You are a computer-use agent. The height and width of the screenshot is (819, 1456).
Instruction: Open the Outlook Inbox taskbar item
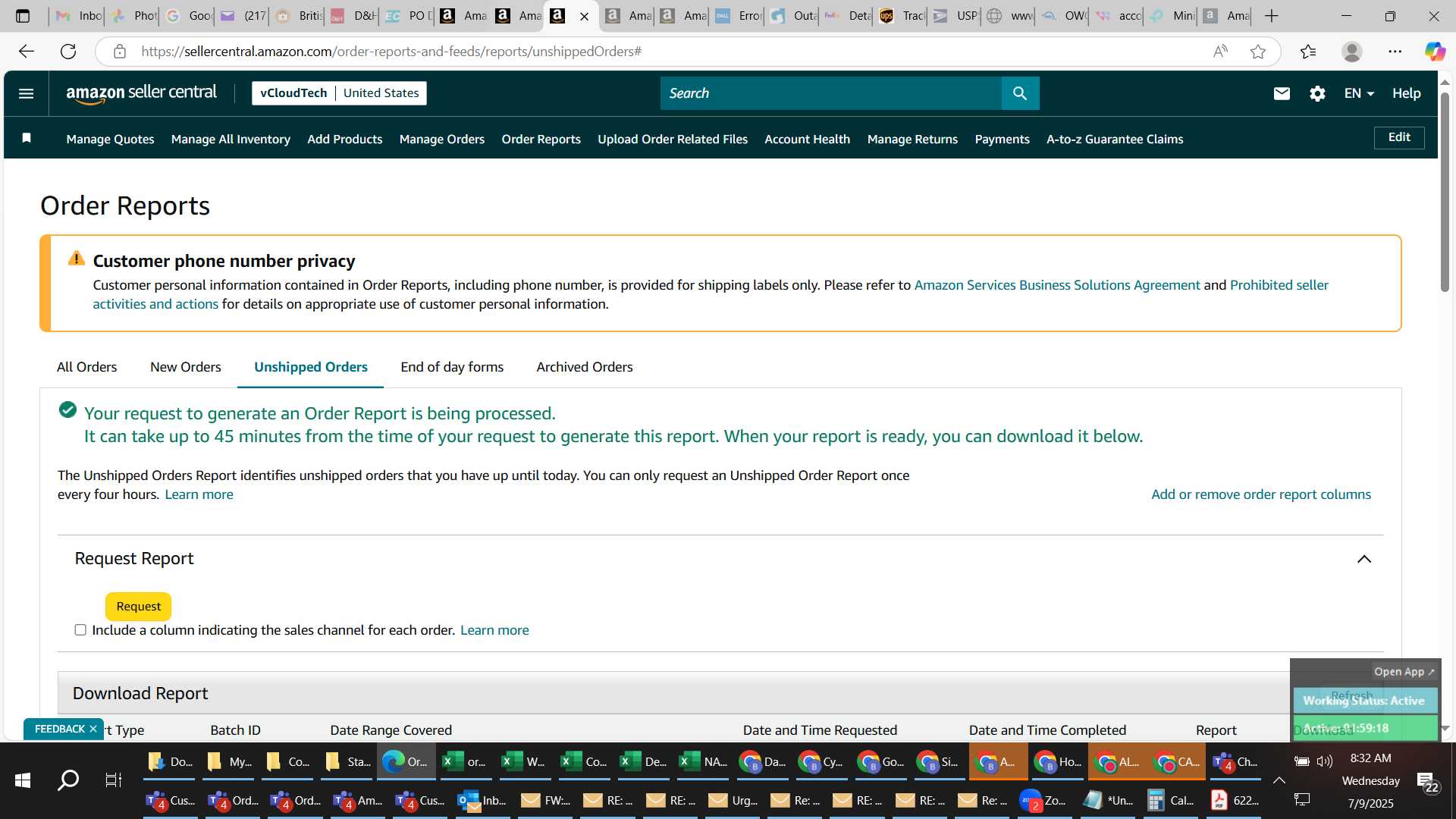coord(482,800)
